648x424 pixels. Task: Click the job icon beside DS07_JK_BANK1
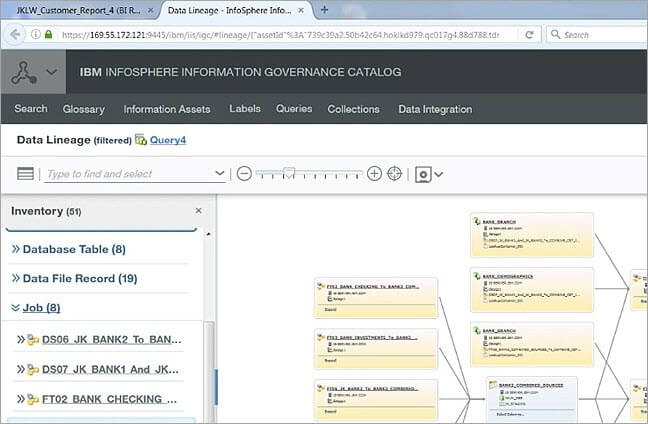point(33,369)
